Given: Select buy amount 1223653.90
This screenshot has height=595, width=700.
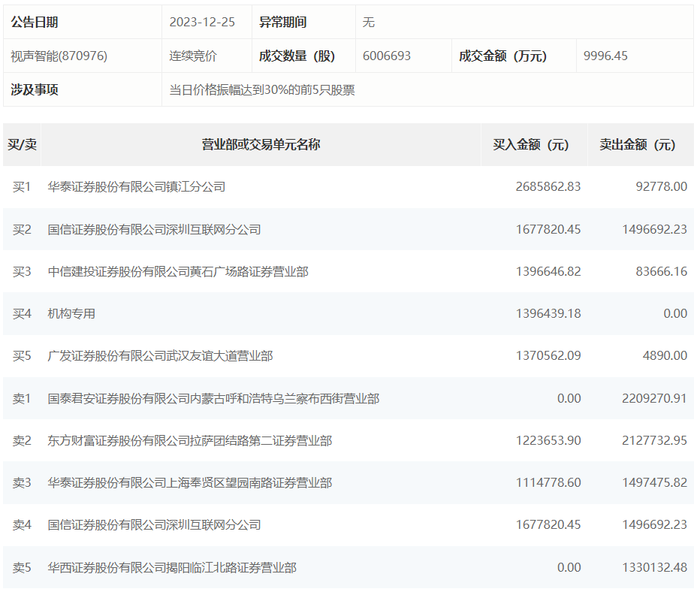Looking at the screenshot, I should 548,441.
